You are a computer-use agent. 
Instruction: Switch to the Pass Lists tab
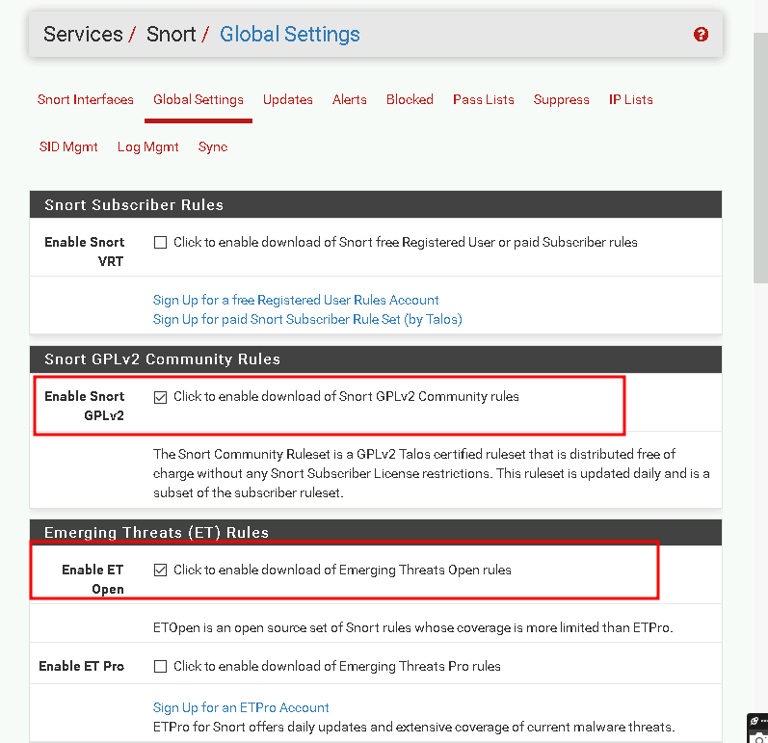pos(483,99)
